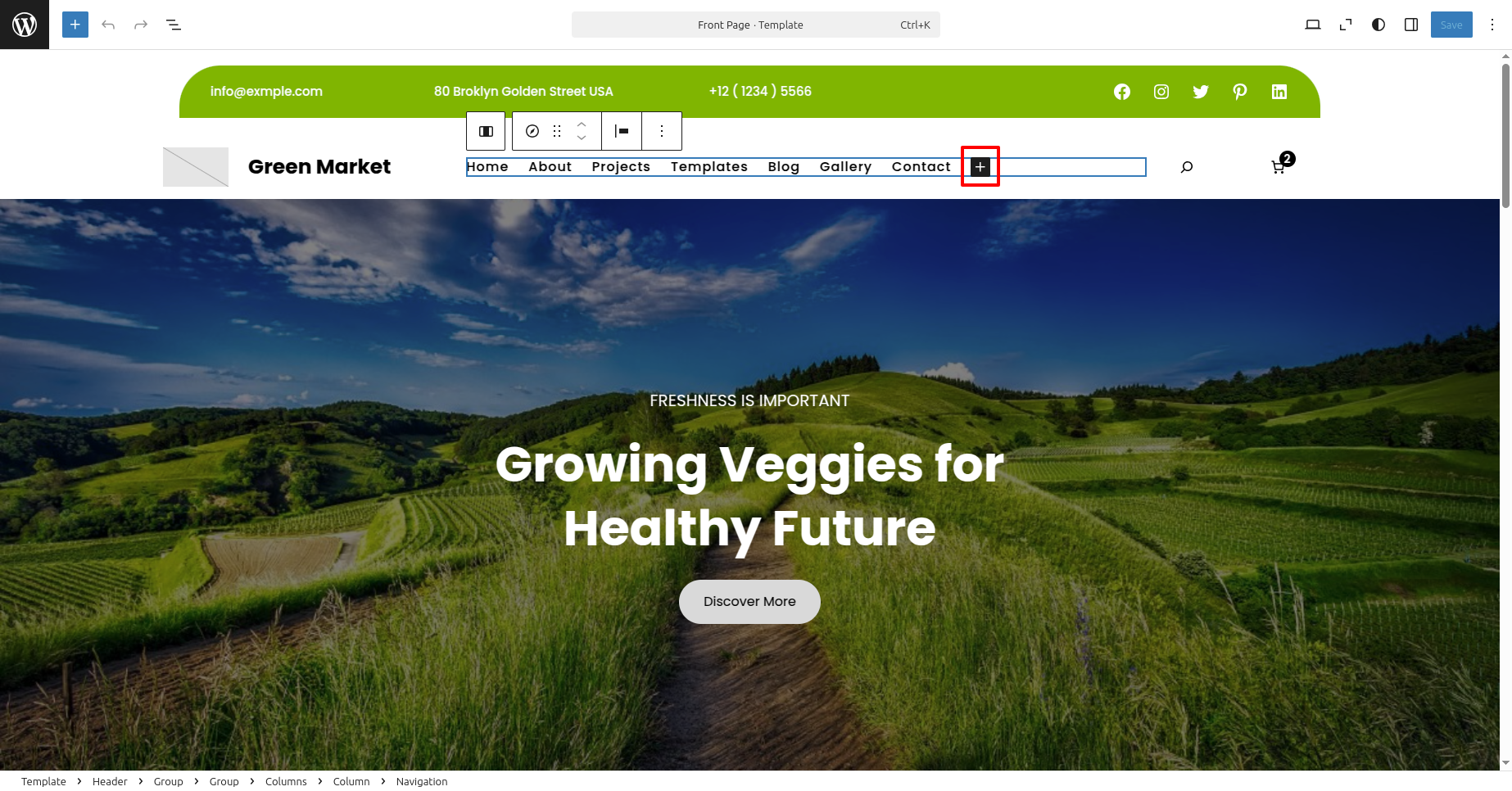Select Header in the block breadcrumb
This screenshot has width=1512, height=791.
tap(110, 781)
